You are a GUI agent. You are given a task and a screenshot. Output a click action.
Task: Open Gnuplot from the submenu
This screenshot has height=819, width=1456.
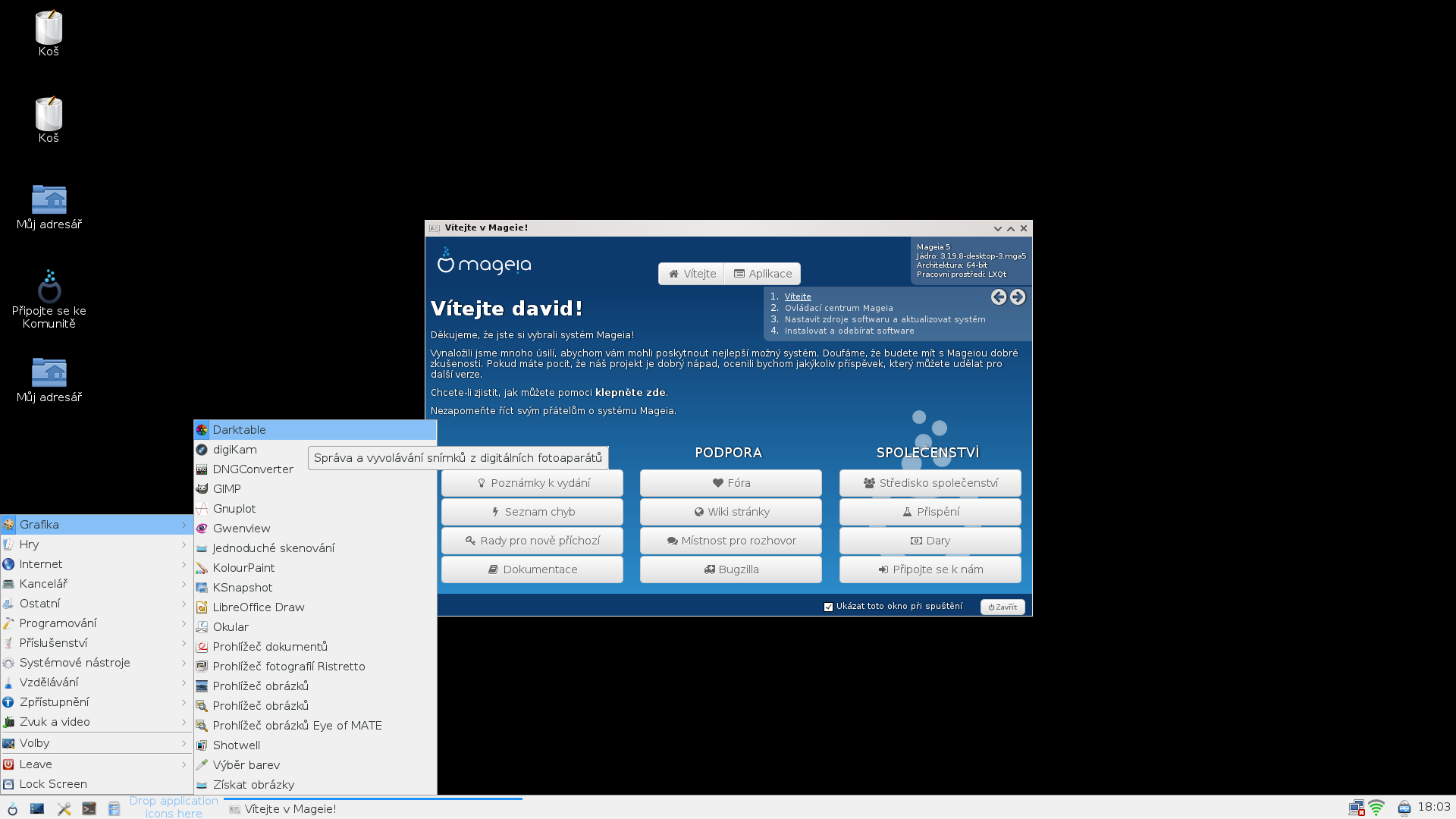(315, 509)
